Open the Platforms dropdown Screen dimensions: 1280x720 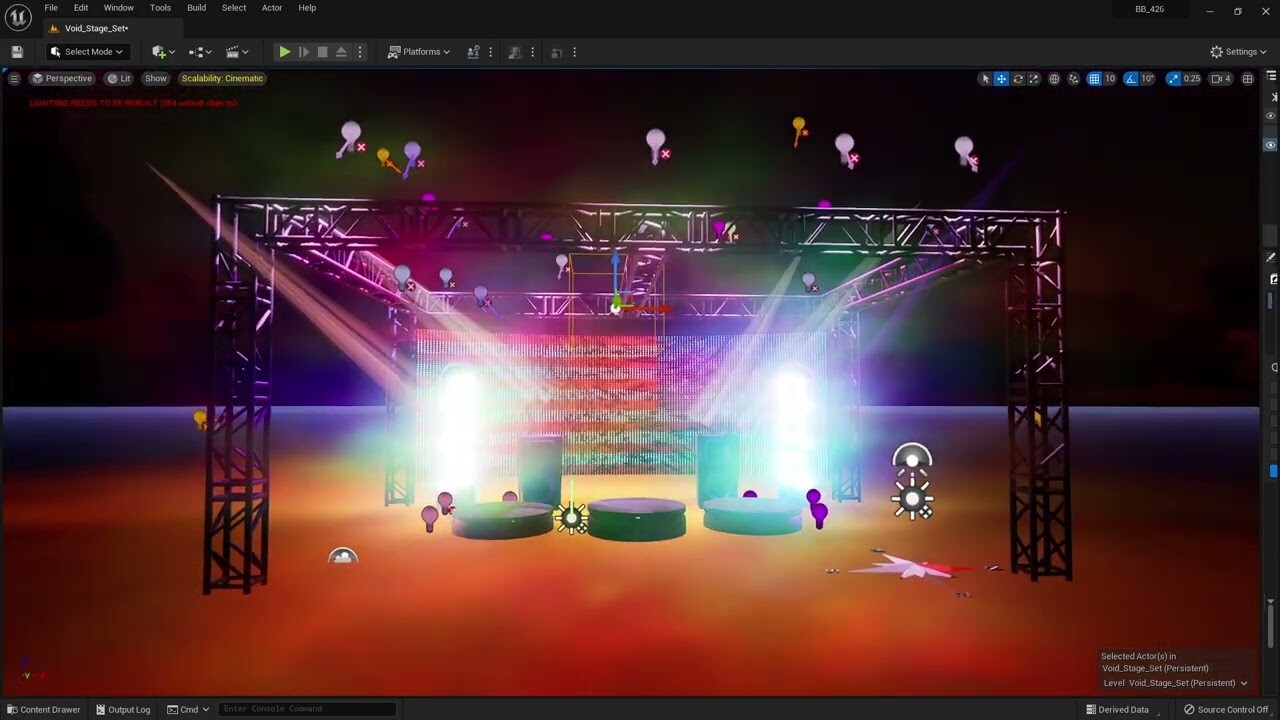pyautogui.click(x=419, y=52)
